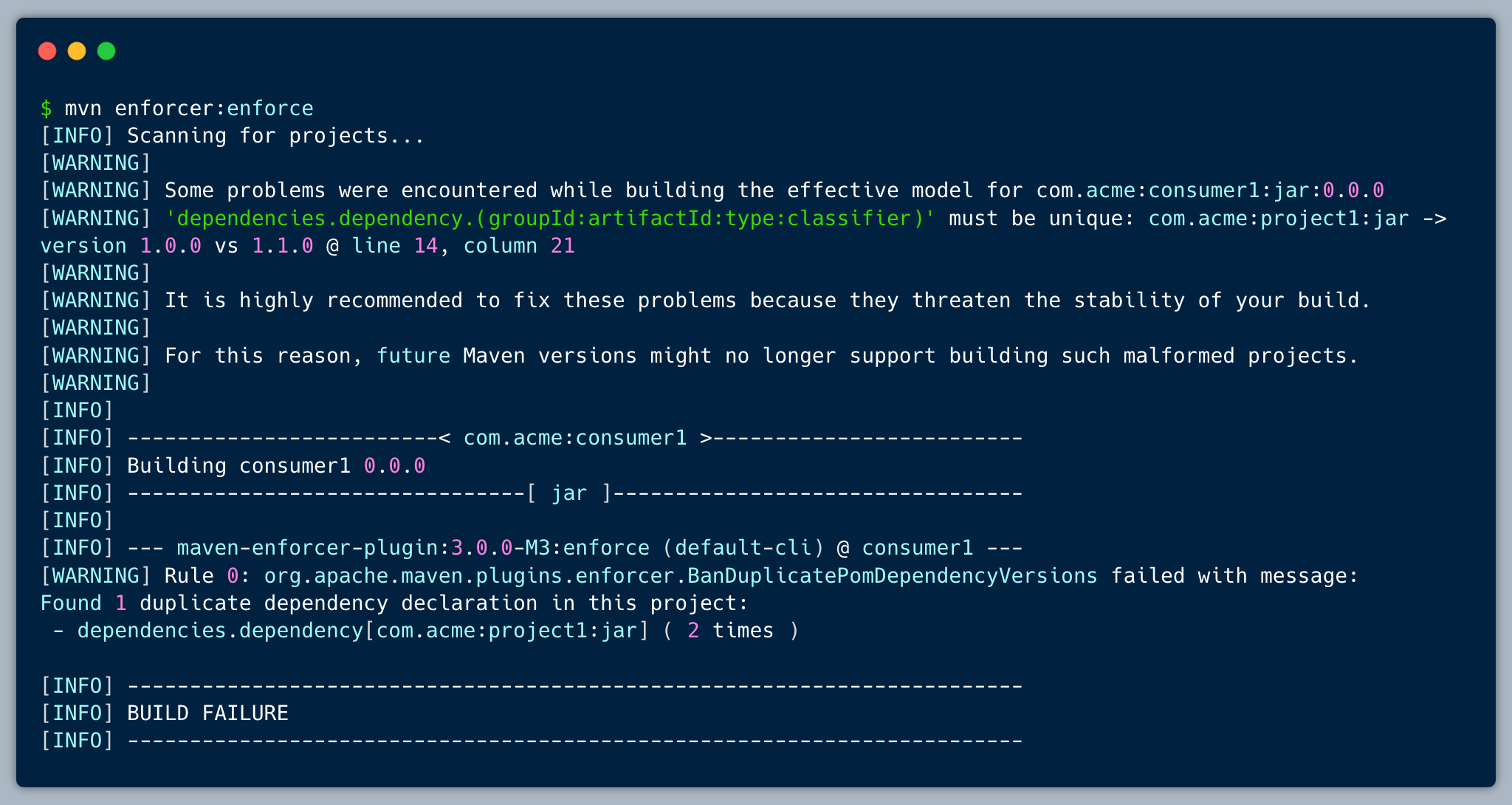
Task: Click the yellow minimize window button
Action: click(x=77, y=51)
